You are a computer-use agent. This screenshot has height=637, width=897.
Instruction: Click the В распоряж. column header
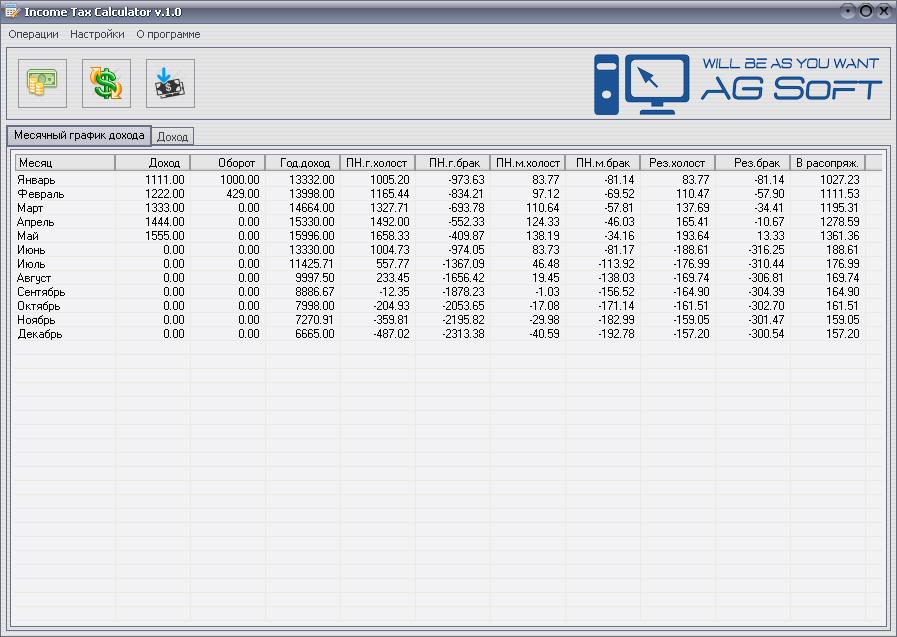pyautogui.click(x=827, y=163)
